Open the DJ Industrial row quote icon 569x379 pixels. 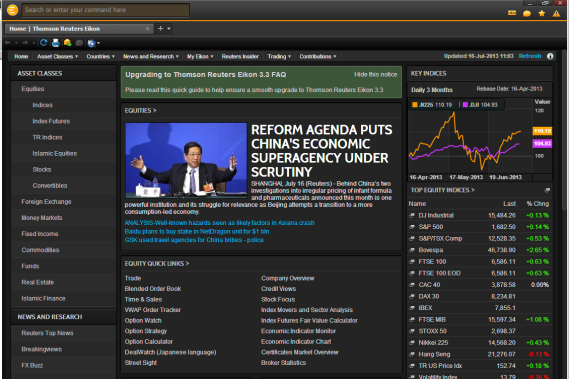click(x=412, y=215)
